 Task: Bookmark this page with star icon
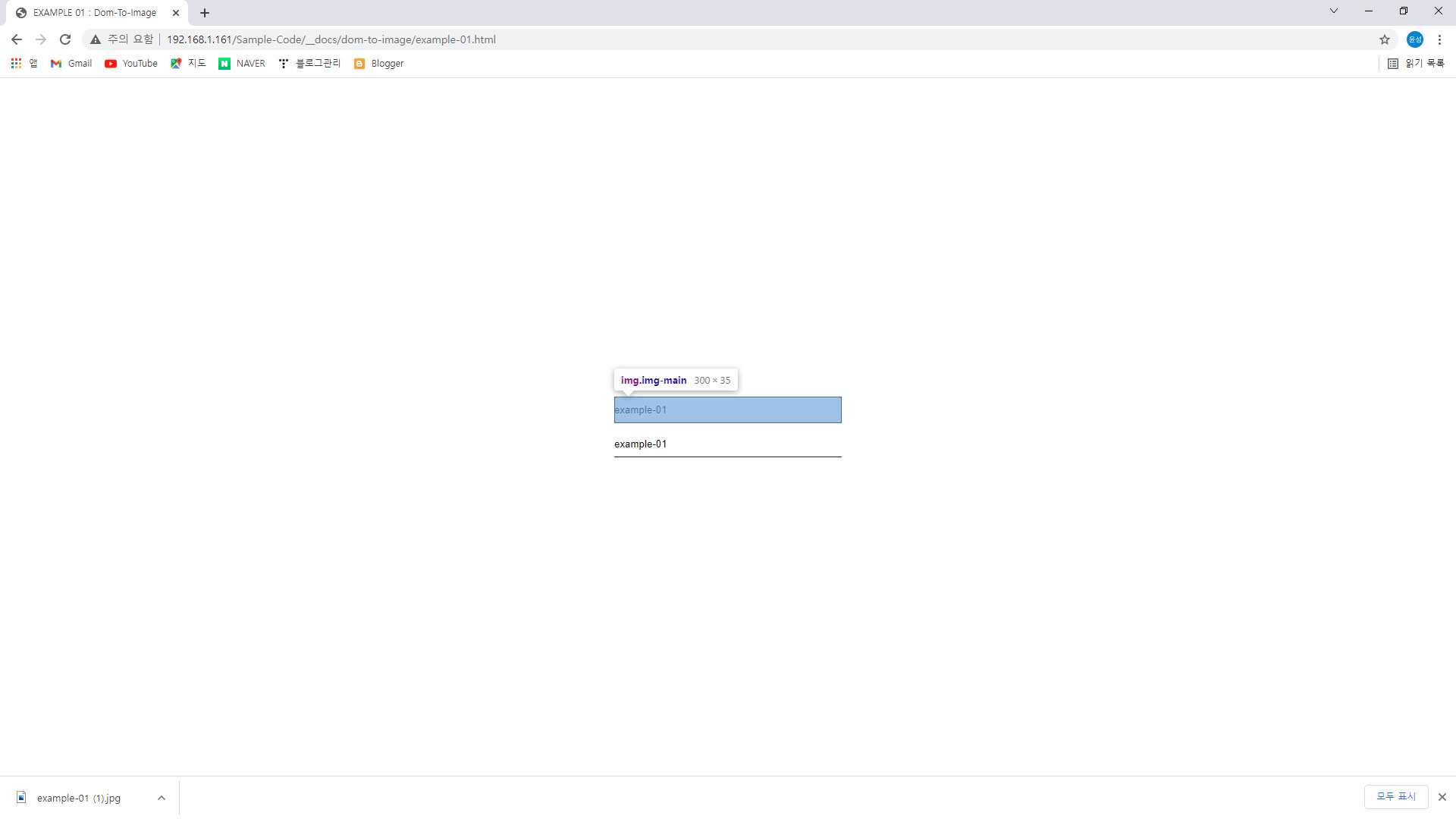[1385, 39]
